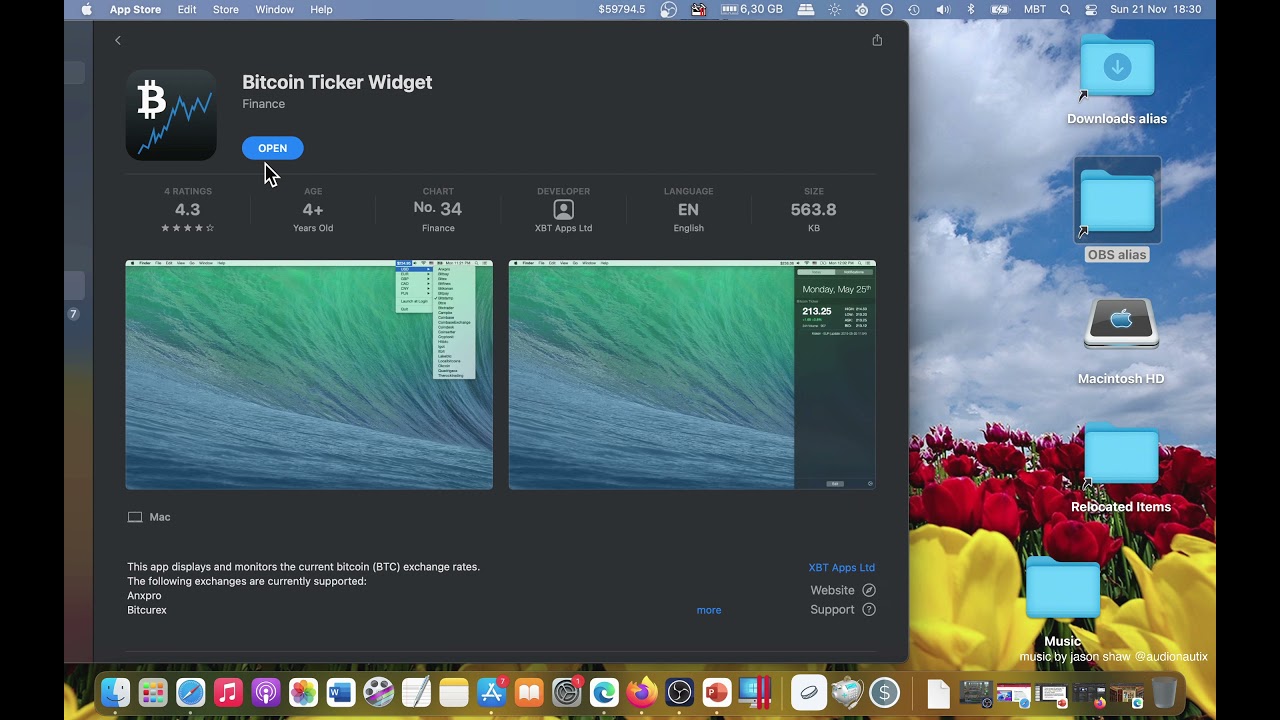Open the Time Machine menu bar icon
The height and width of the screenshot is (720, 1280).
click(x=913, y=9)
